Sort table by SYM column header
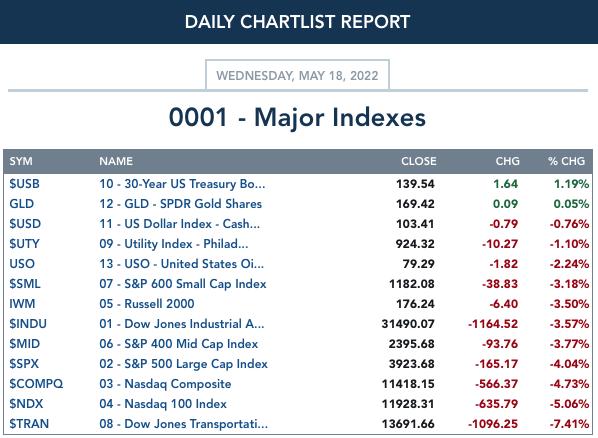The height and width of the screenshot is (438, 598). click(x=21, y=161)
